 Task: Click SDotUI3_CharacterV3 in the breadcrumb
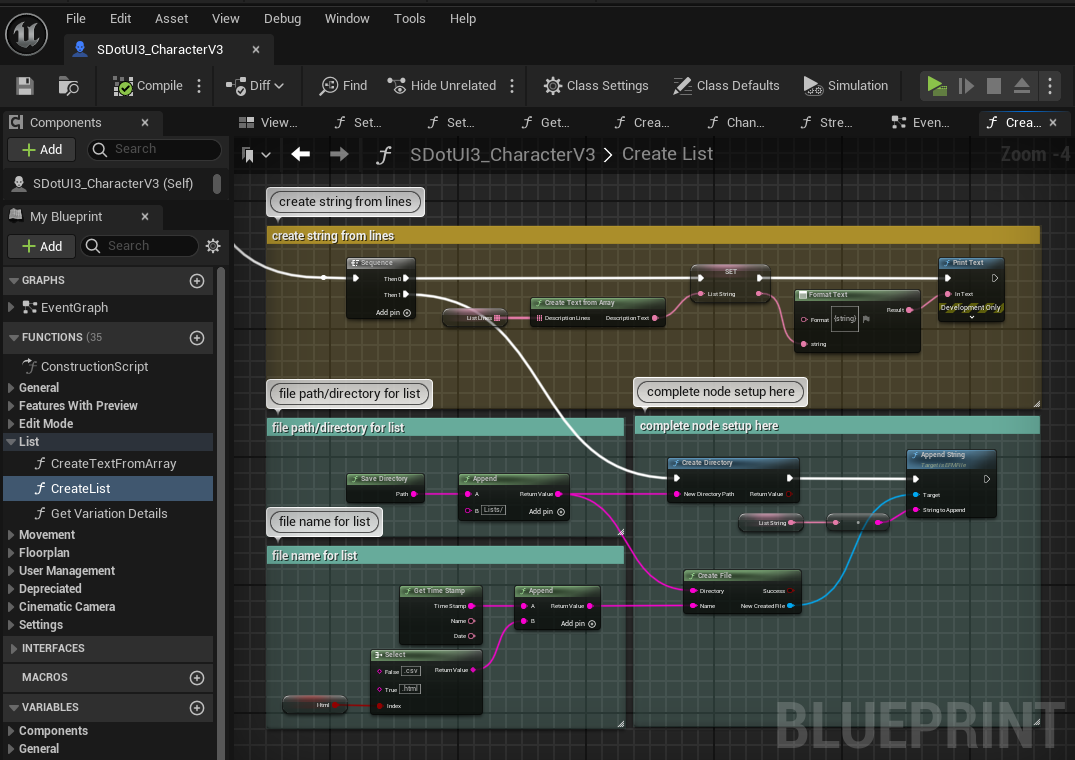[503, 155]
